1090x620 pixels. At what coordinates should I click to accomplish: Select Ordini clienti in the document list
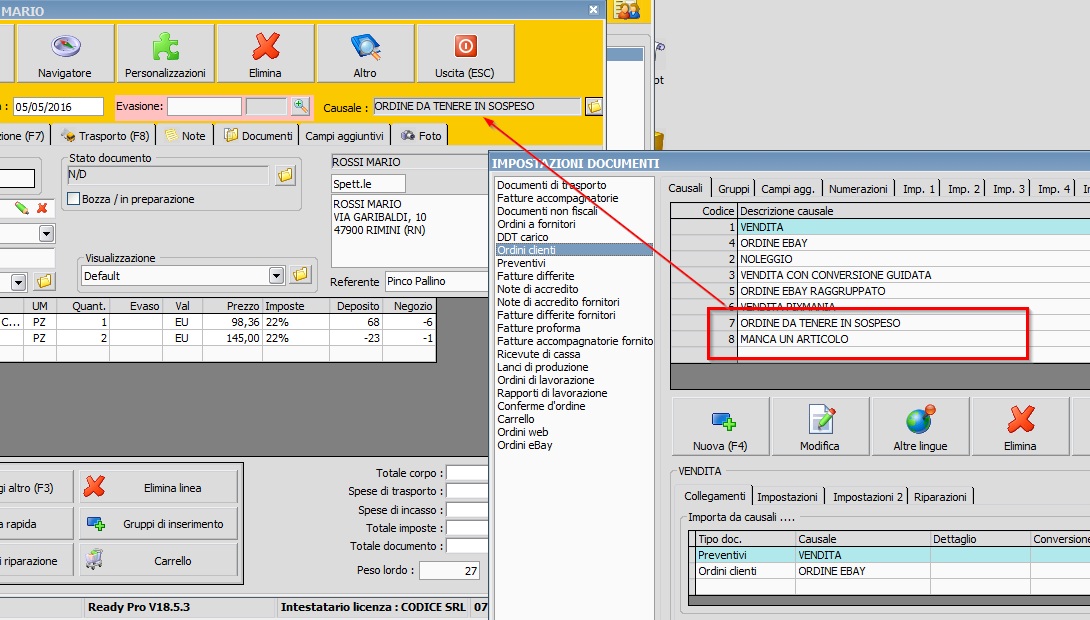click(x=574, y=250)
